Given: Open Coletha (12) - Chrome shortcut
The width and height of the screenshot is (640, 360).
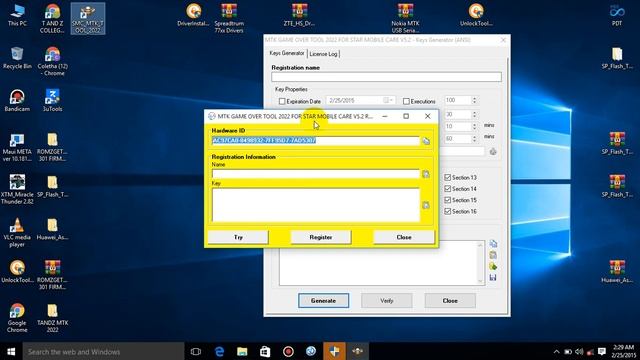Looking at the screenshot, I should click(52, 61).
